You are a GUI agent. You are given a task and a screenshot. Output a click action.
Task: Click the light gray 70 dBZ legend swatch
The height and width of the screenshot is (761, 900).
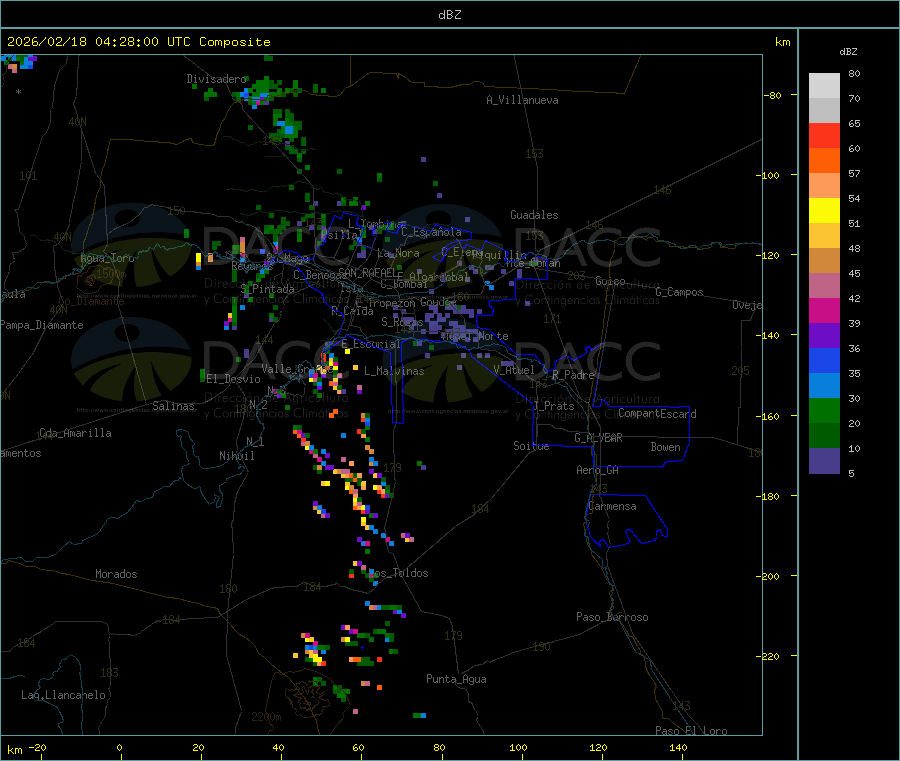pos(824,86)
